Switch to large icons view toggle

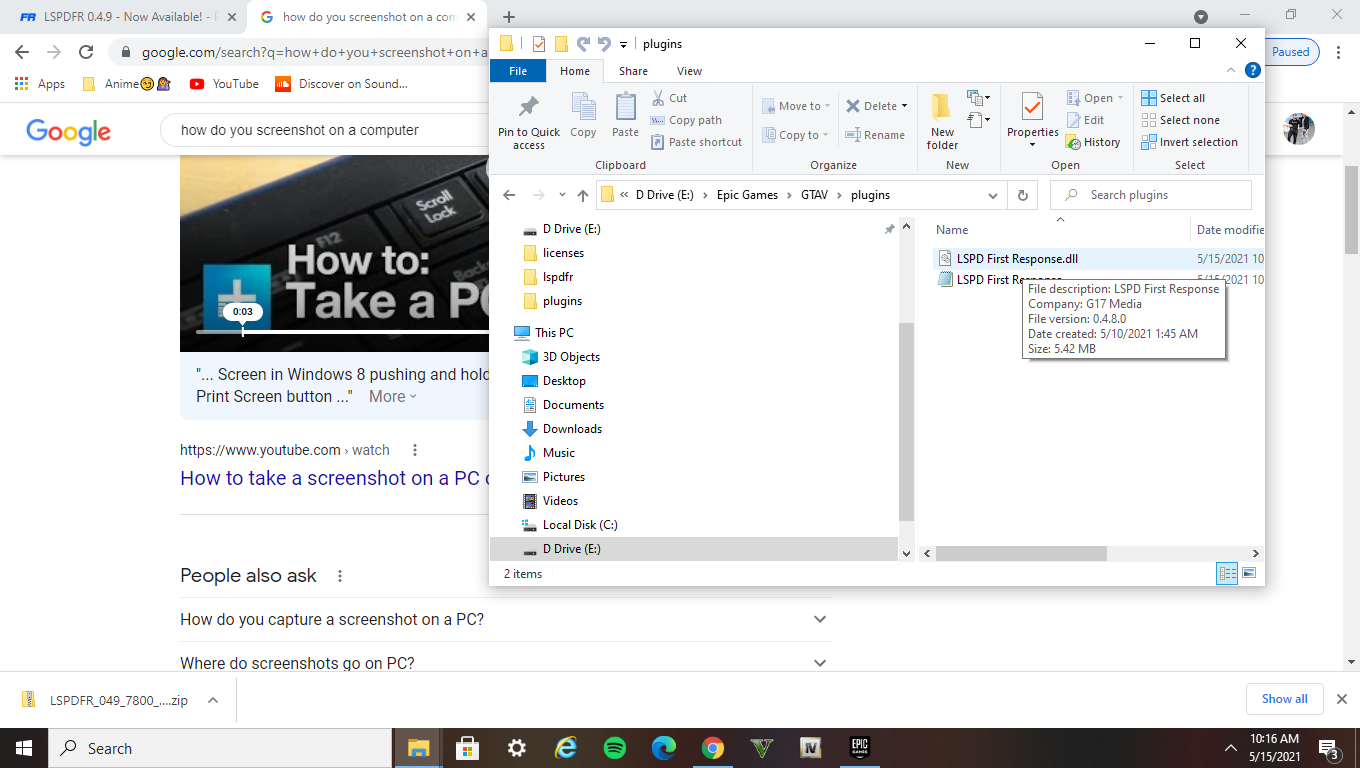[x=1248, y=573]
